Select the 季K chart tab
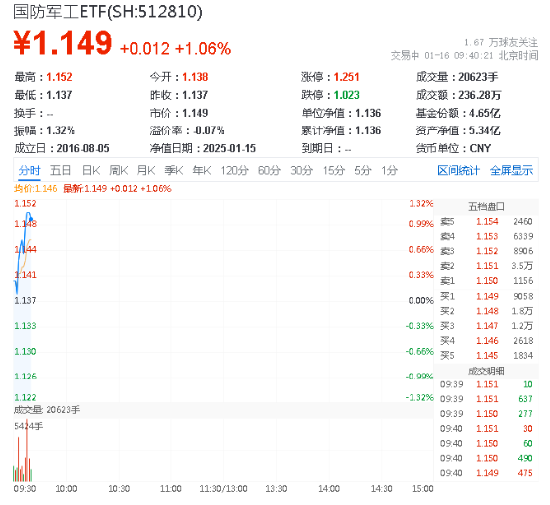Image resolution: width=550 pixels, height=505 pixels. click(174, 170)
